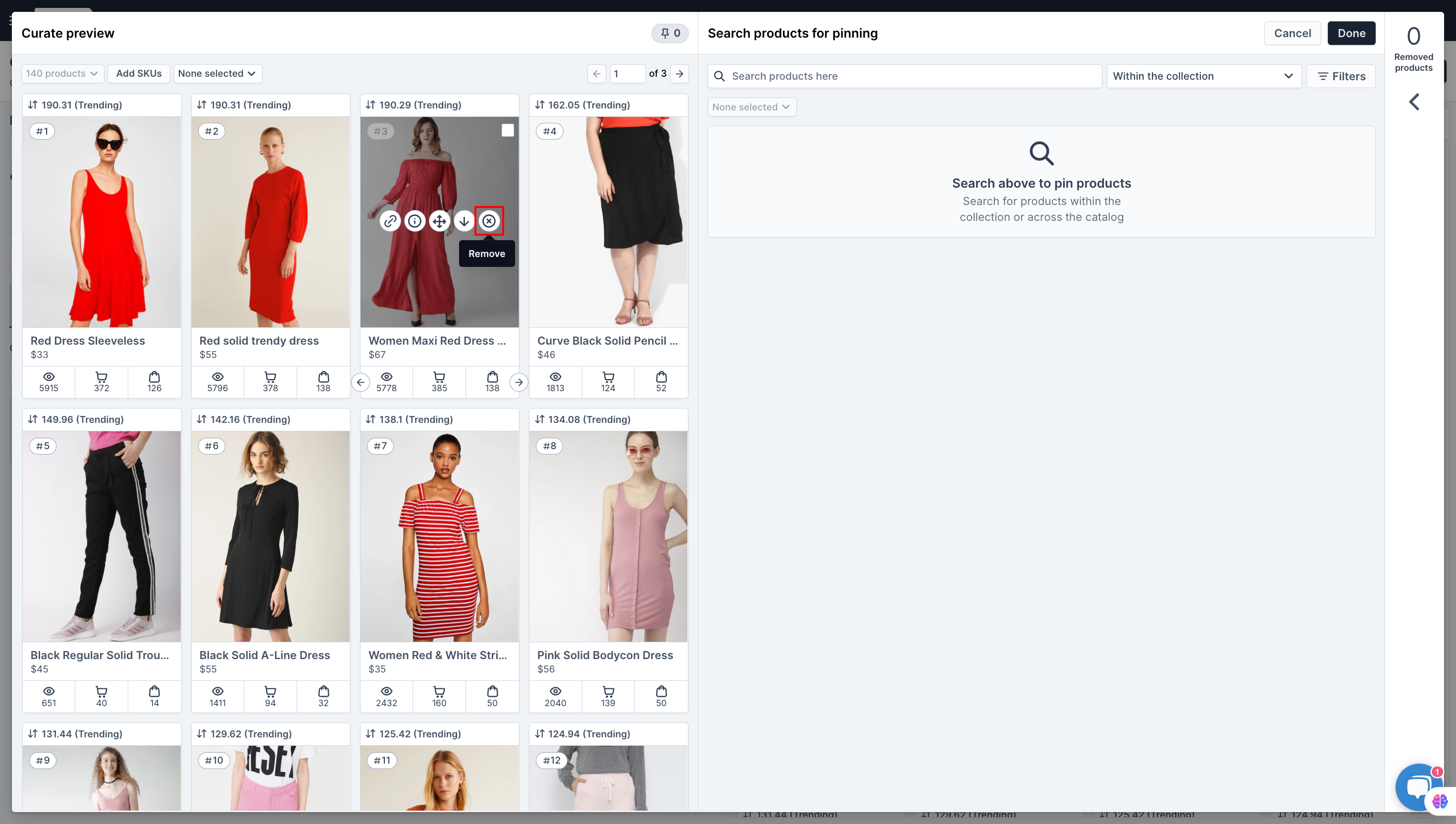Click the Done button
This screenshot has width=1456, height=824.
click(1351, 33)
